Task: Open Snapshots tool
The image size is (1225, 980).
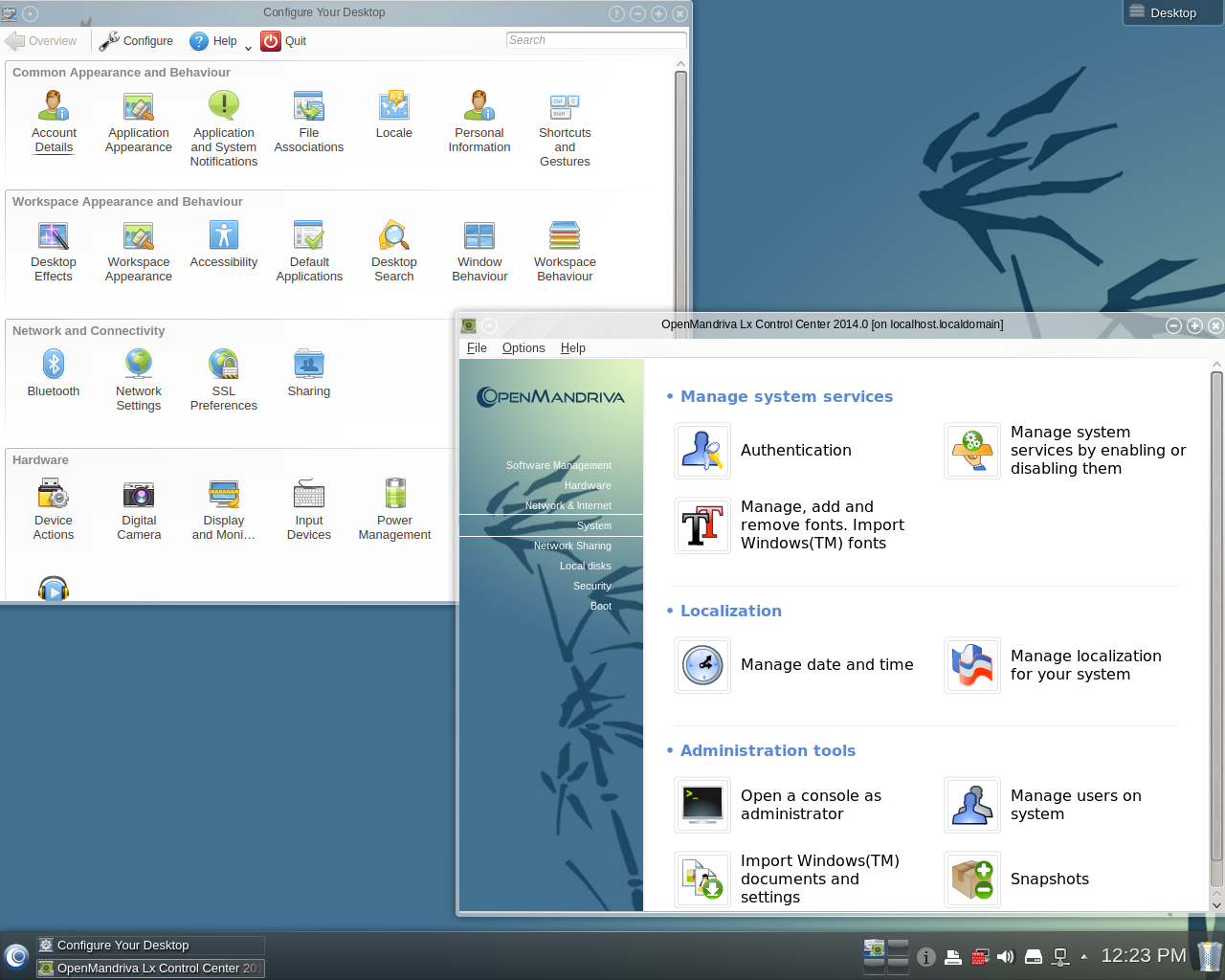Action: point(1017,880)
